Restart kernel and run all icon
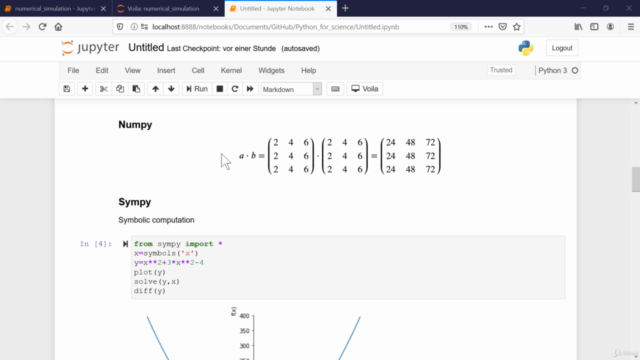 (x=250, y=89)
